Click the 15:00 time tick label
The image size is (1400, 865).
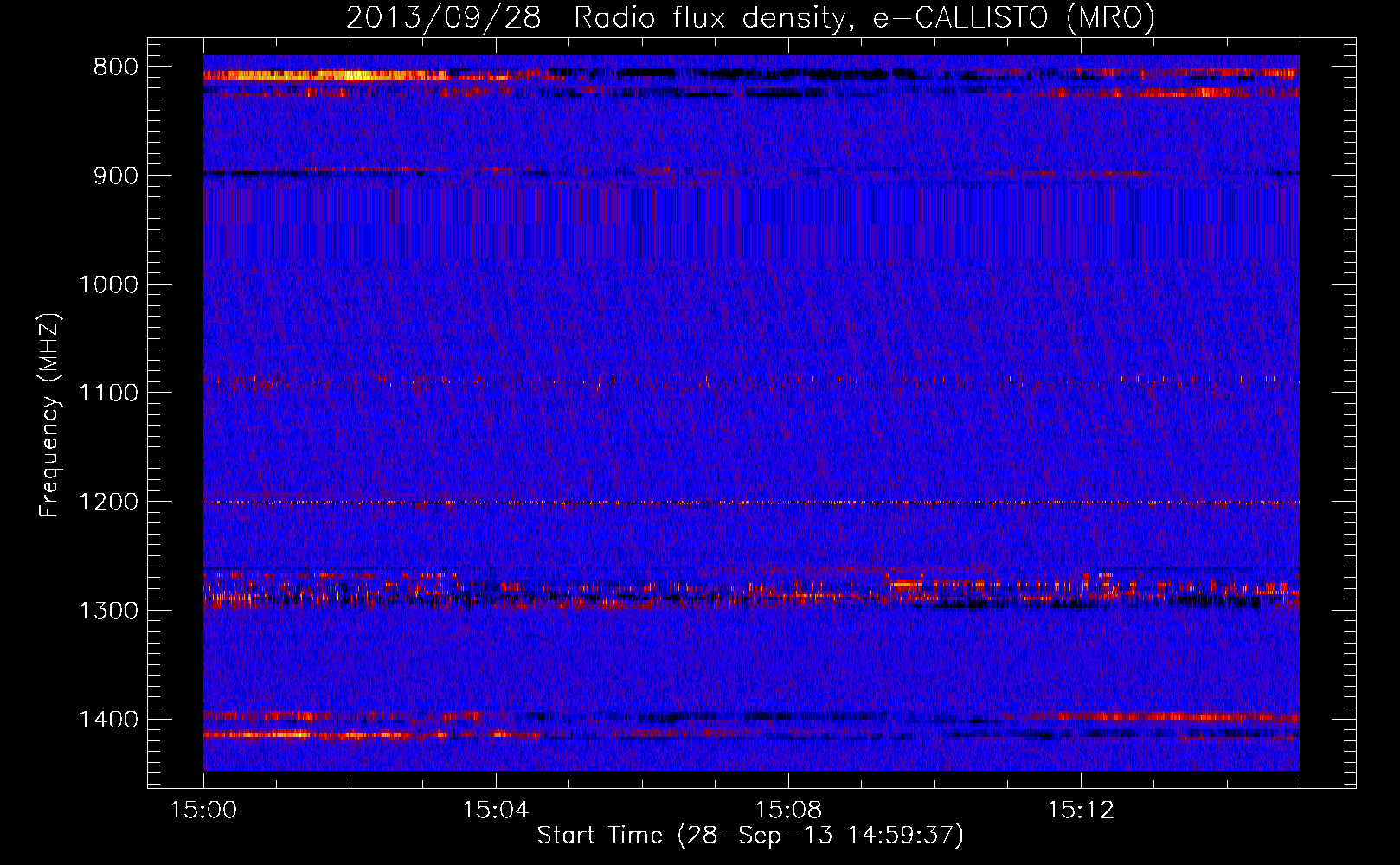[203, 811]
